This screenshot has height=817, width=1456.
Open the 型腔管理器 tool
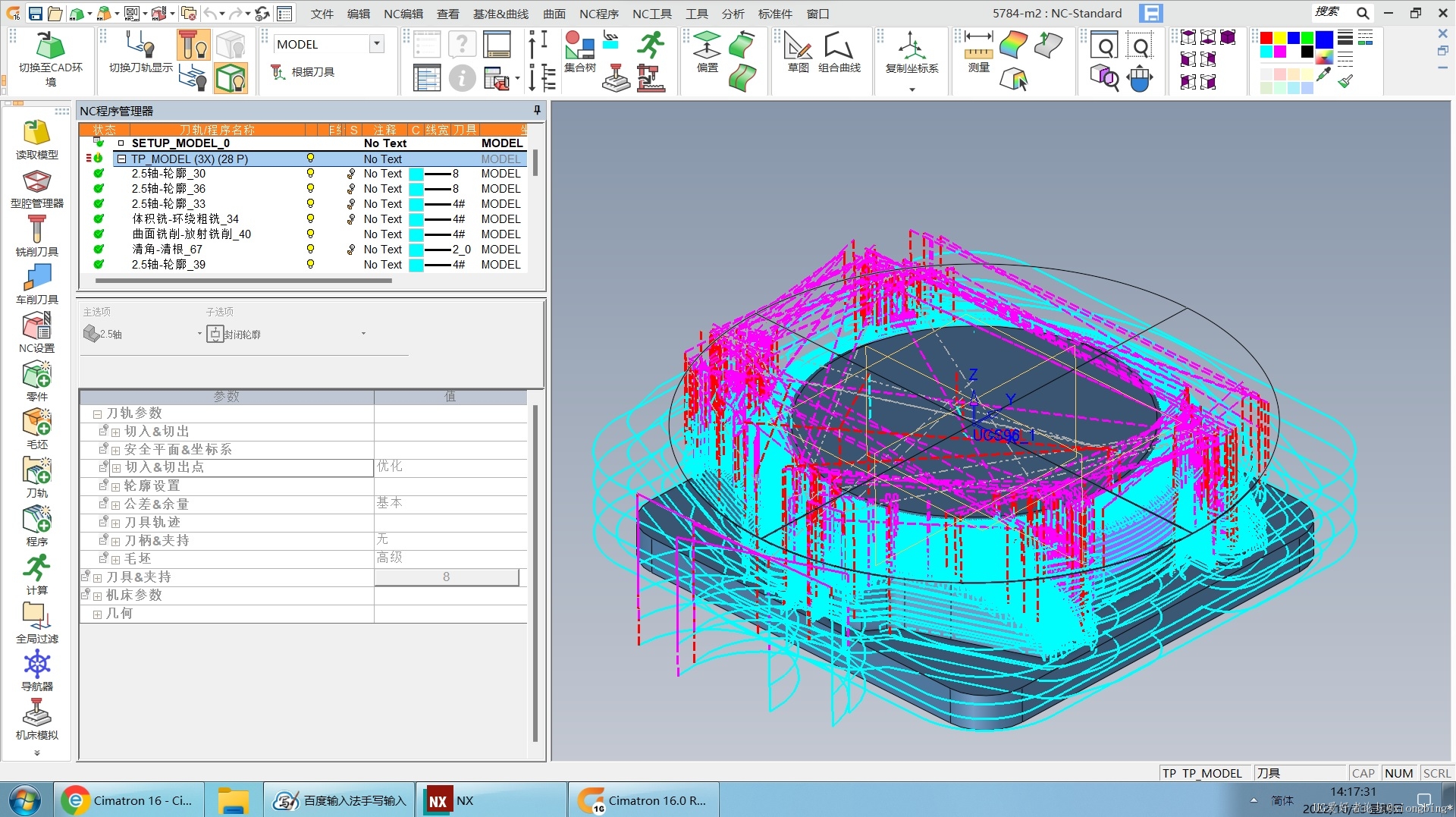pyautogui.click(x=36, y=182)
